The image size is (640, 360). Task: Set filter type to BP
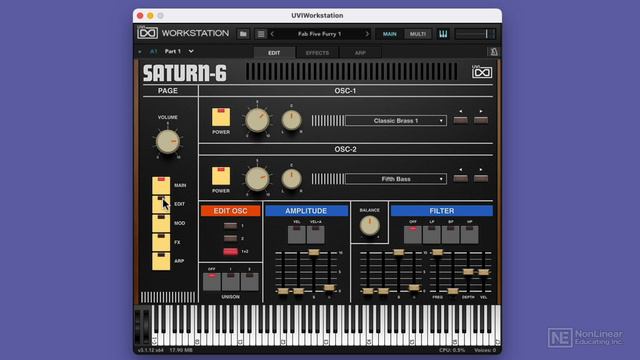click(451, 235)
